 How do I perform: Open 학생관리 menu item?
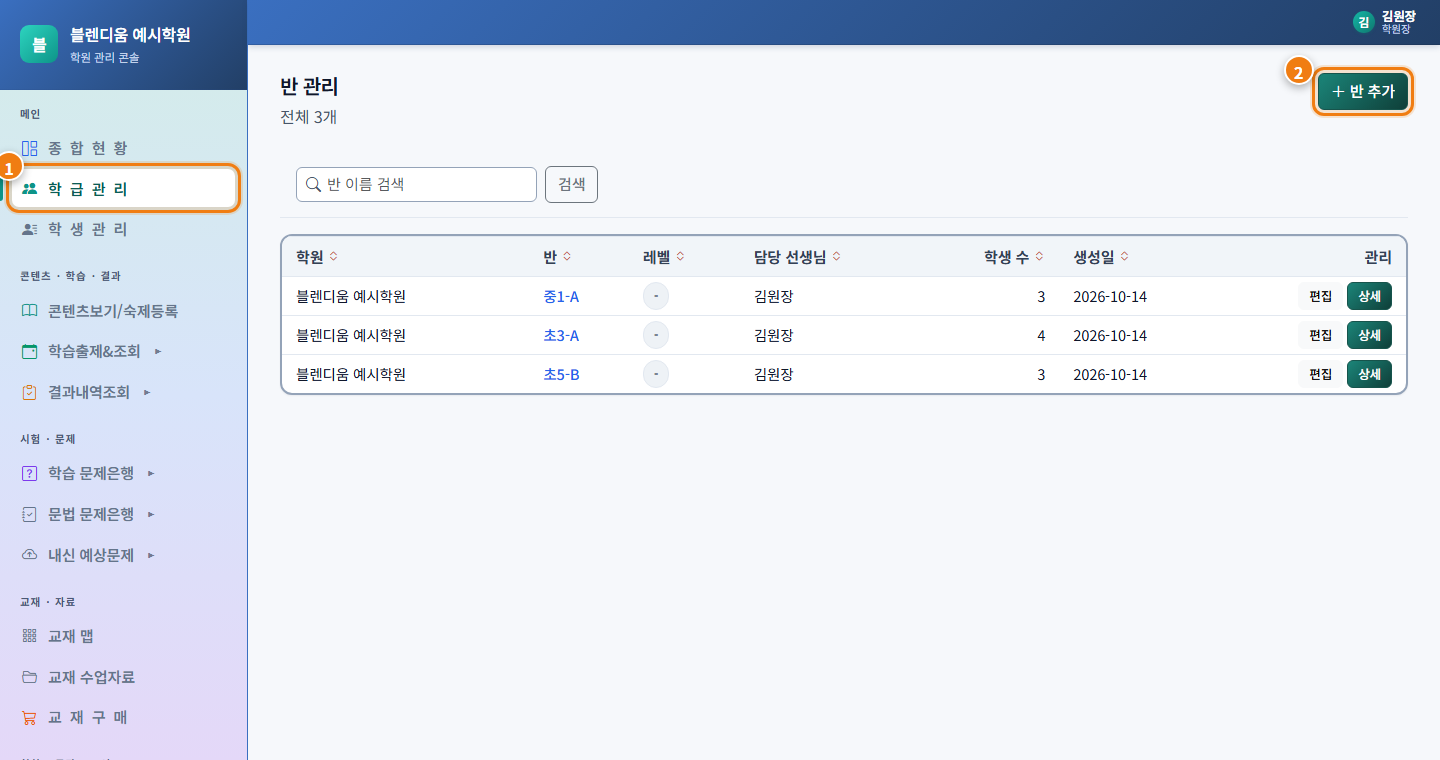[x=124, y=230]
